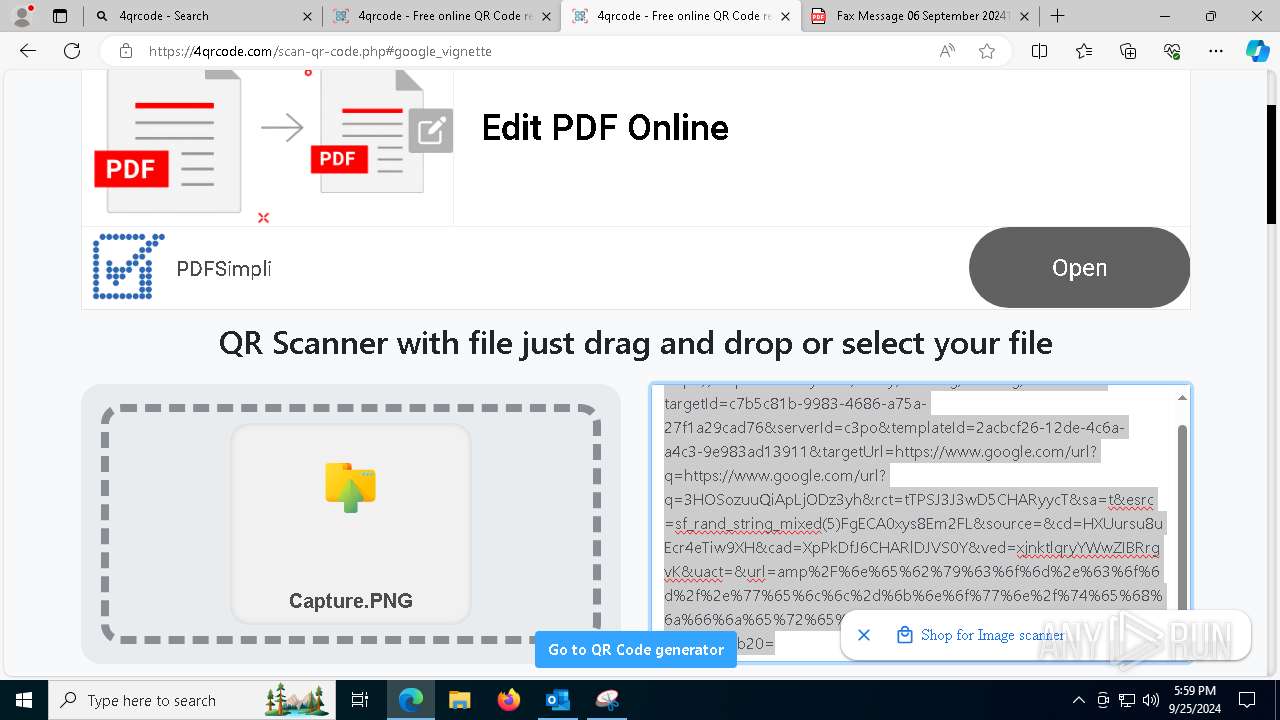This screenshot has height=720, width=1280.
Task: Open Shop for Image scanner
Action: tap(981, 635)
